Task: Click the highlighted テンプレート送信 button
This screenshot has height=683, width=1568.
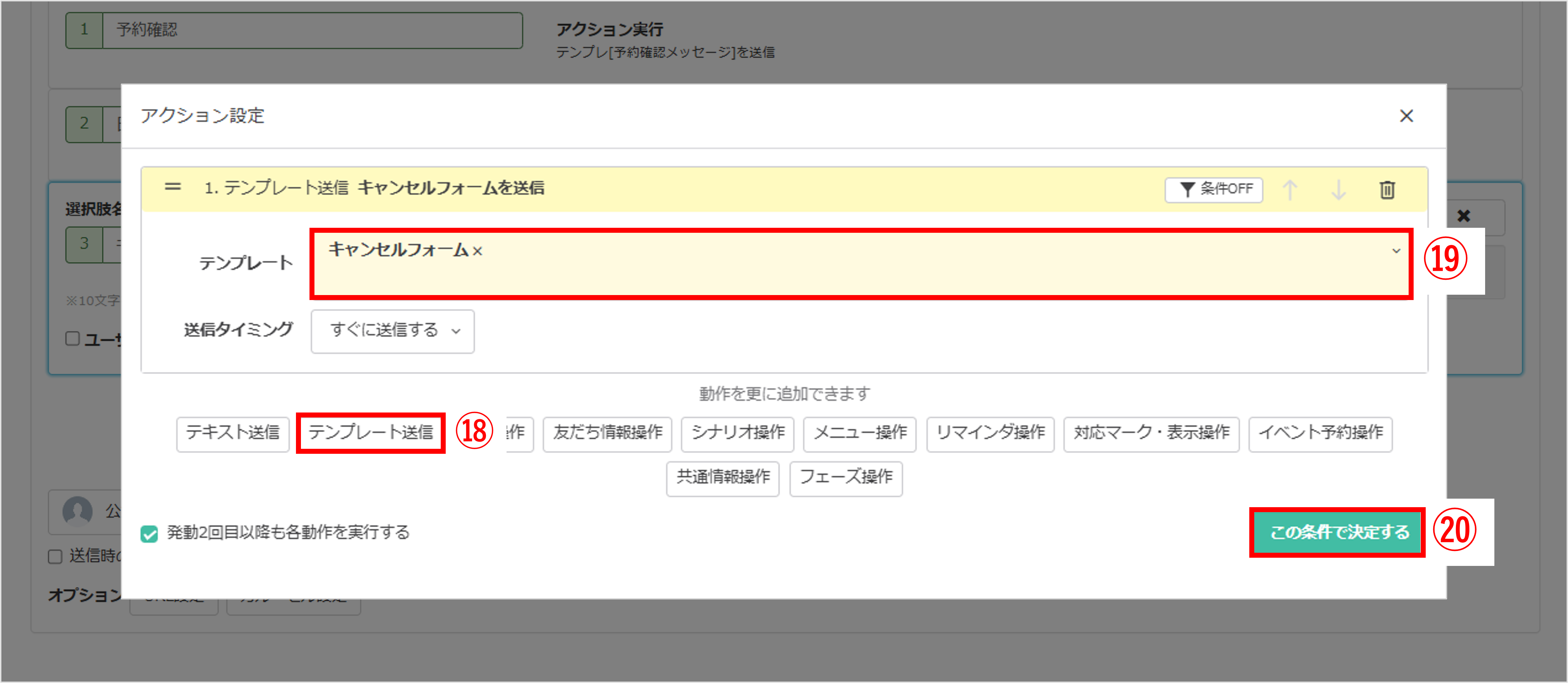Action: (371, 434)
